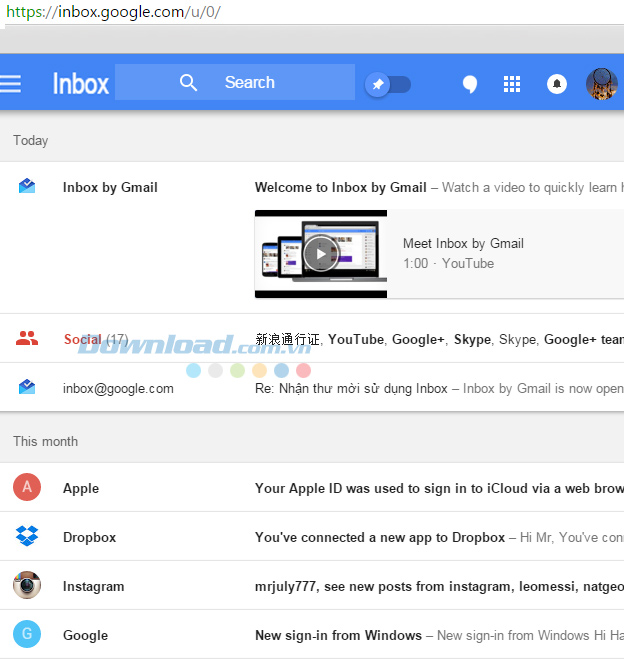Open the account profile avatar
This screenshot has height=659, width=624.
(x=602, y=84)
